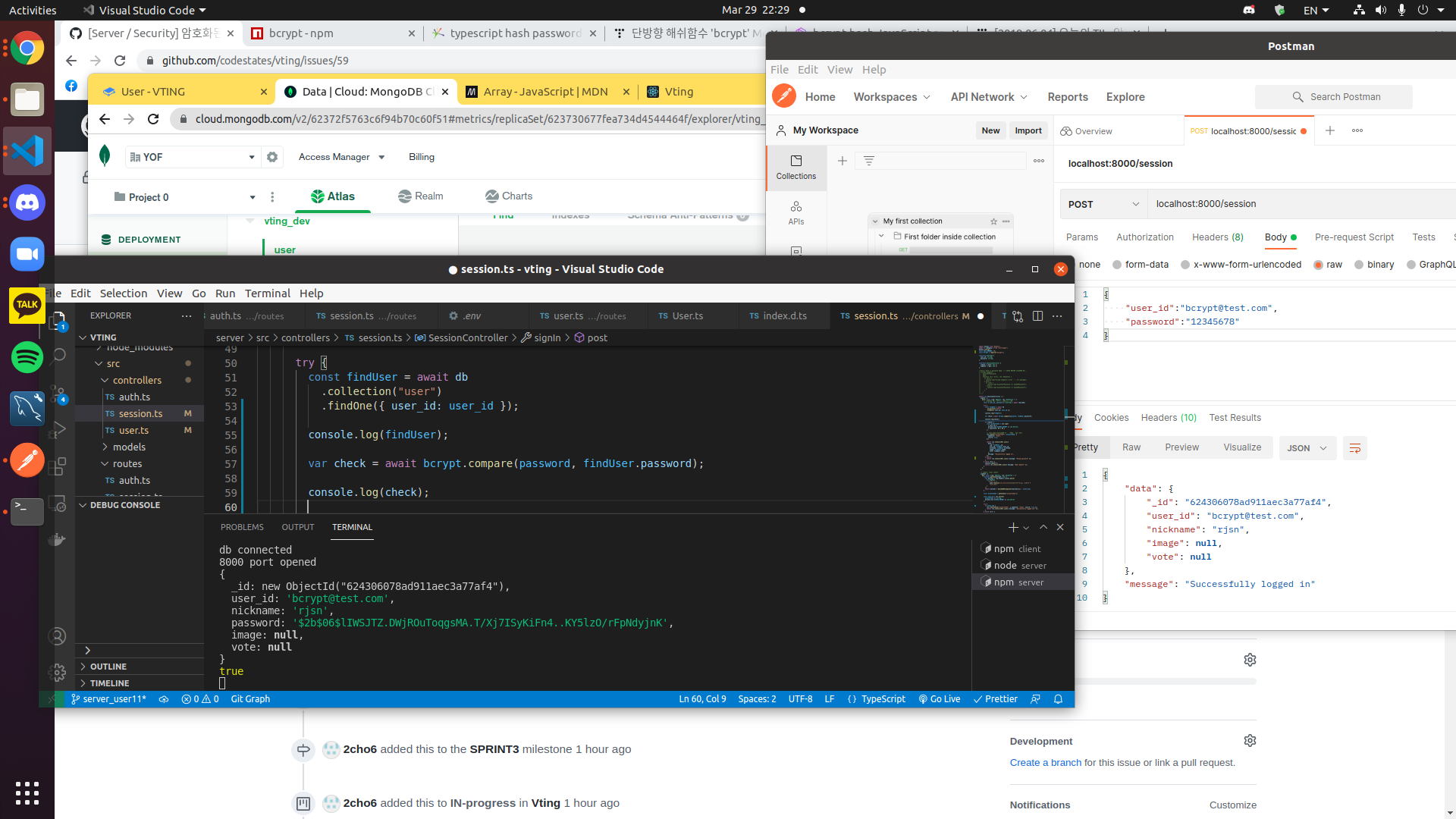The width and height of the screenshot is (1456, 819).
Task: Click Explorer views ellipsis menu
Action: click(x=187, y=315)
